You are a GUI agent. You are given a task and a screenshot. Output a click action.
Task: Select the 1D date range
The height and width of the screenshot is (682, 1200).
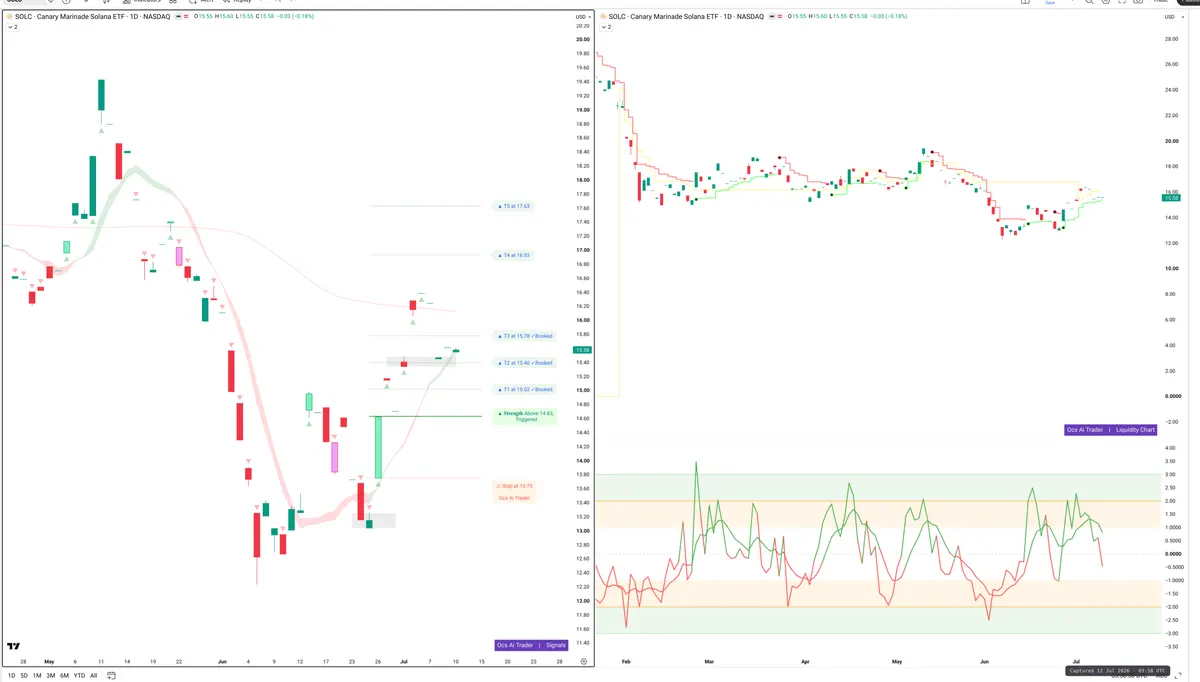tap(11, 676)
